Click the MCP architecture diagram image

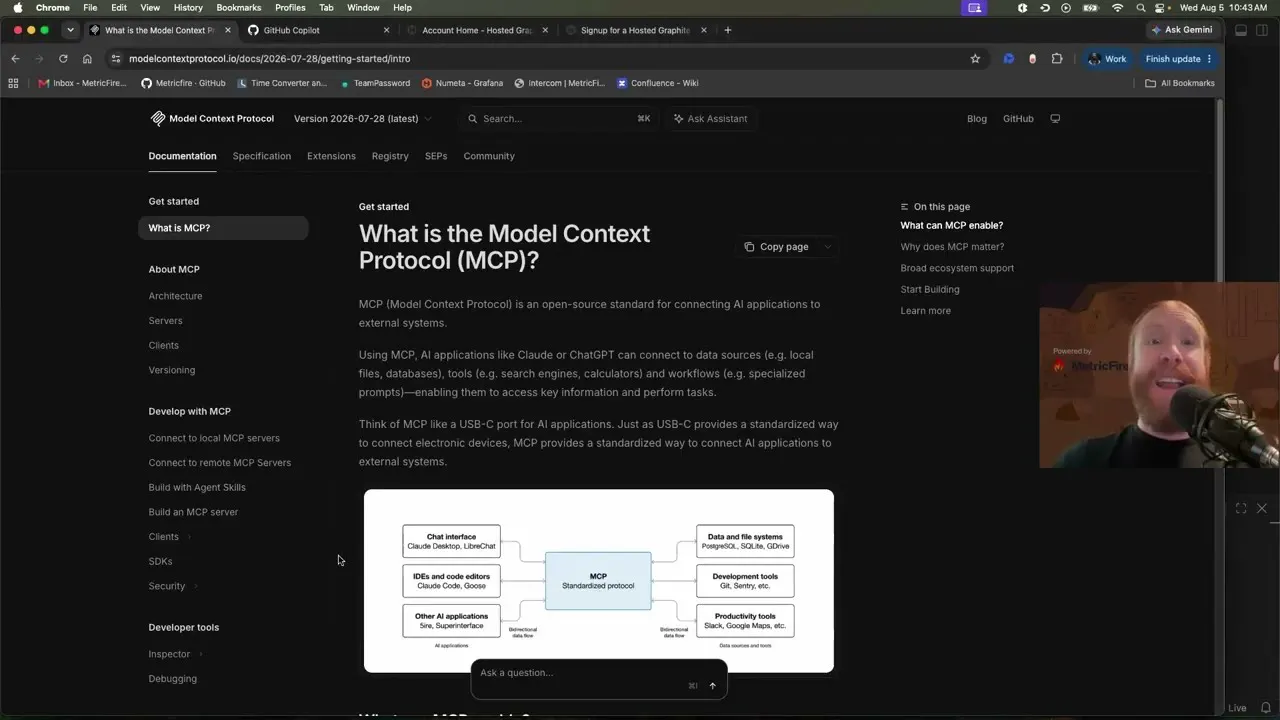[x=599, y=581]
